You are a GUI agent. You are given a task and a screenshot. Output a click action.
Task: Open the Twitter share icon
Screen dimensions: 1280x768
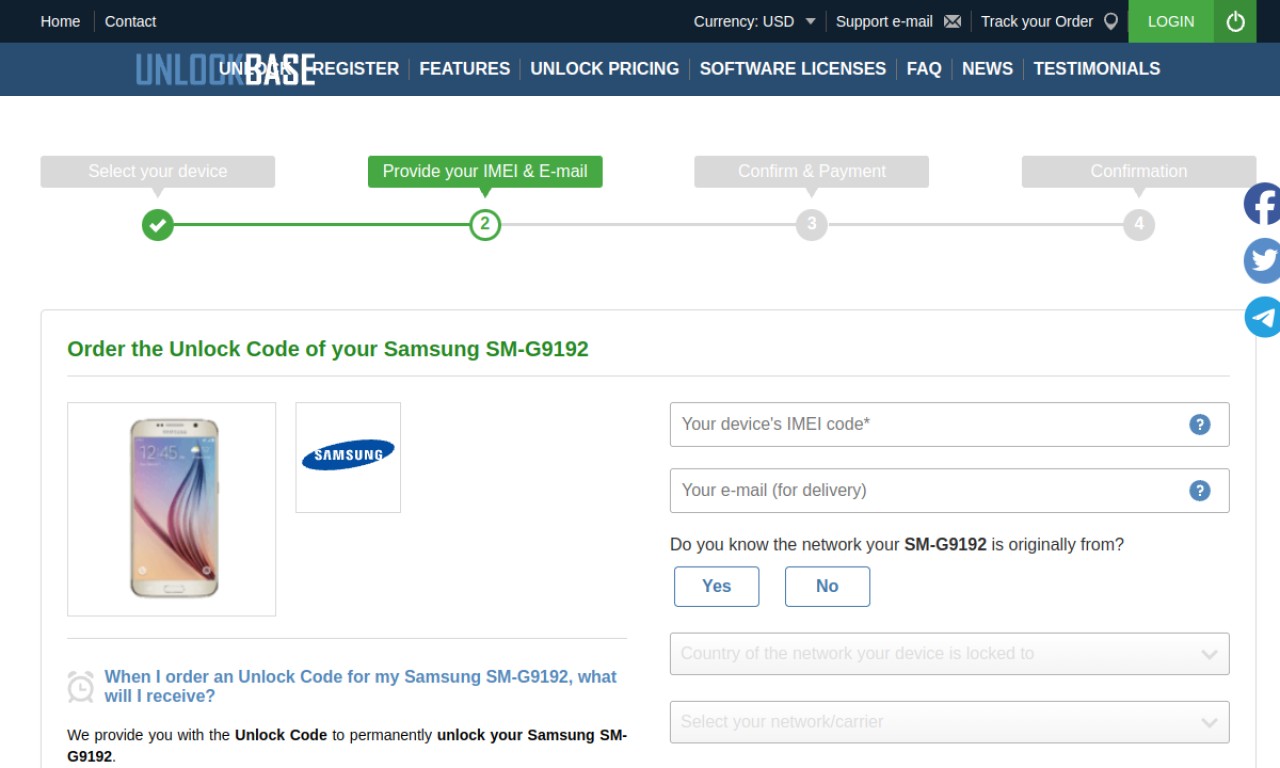(1262, 261)
